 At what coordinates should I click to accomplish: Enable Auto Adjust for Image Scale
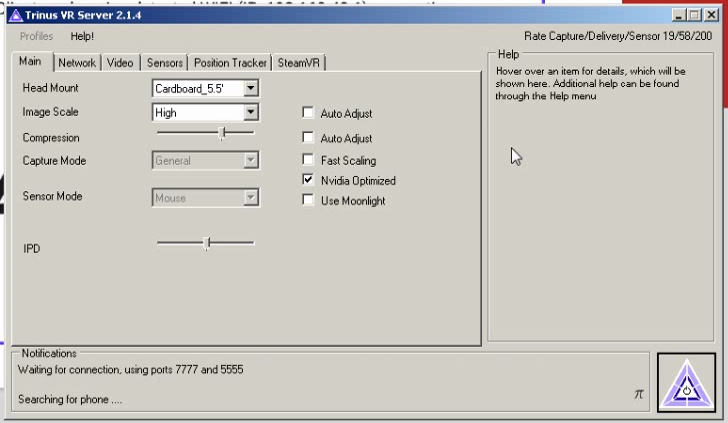click(x=307, y=113)
